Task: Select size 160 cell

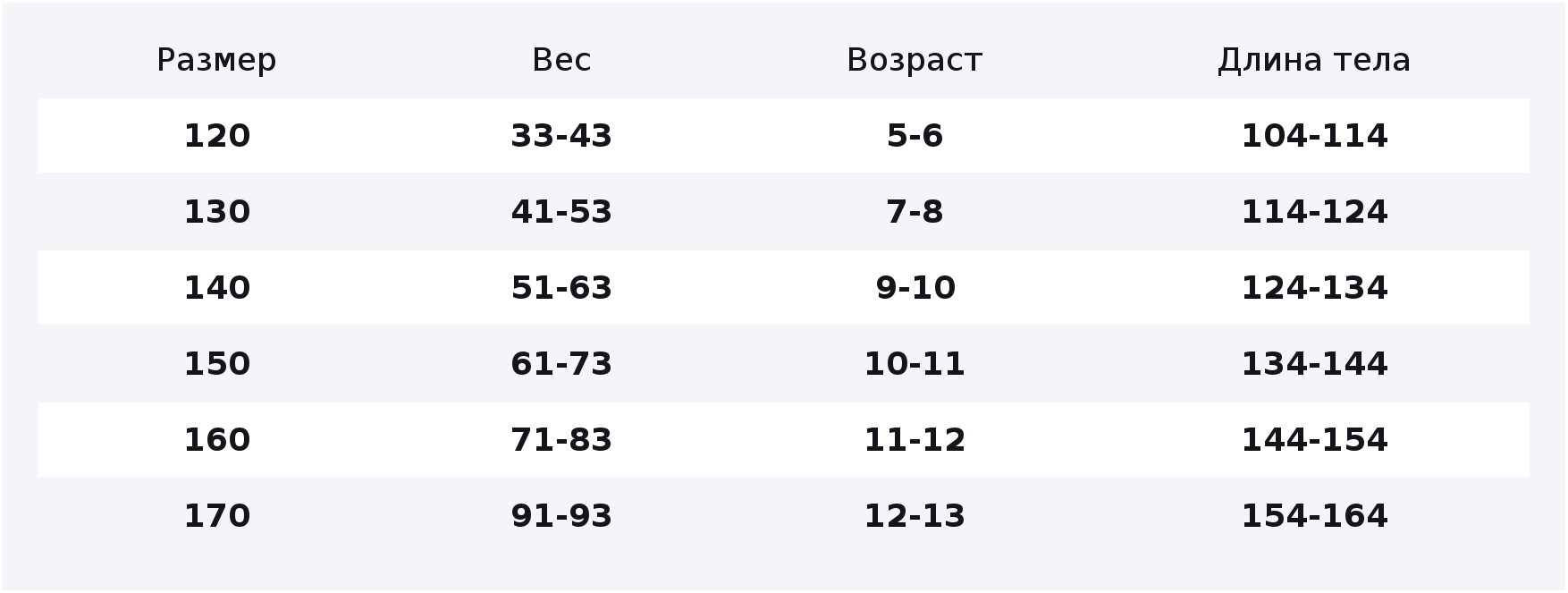Action: 217,440
